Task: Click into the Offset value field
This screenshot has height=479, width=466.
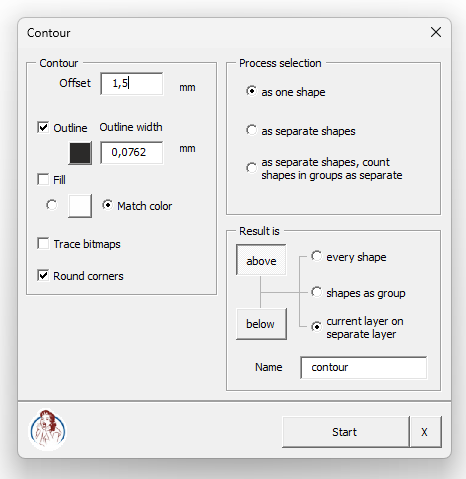Action: click(x=132, y=83)
